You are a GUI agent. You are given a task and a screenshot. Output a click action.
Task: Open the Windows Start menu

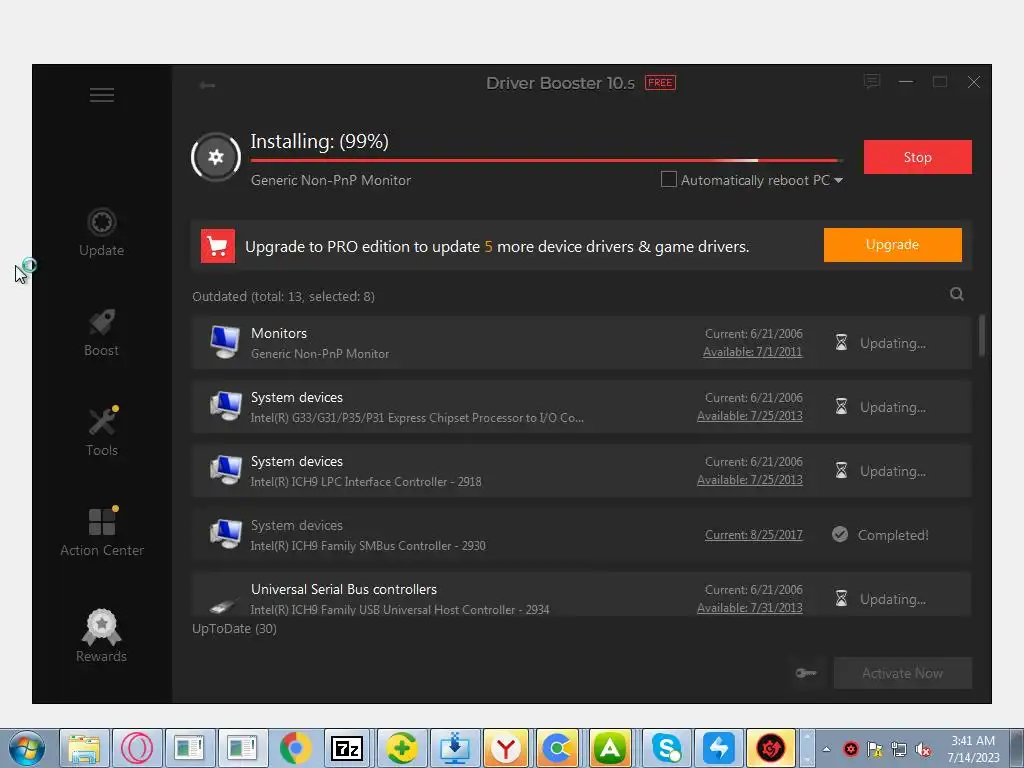point(26,748)
